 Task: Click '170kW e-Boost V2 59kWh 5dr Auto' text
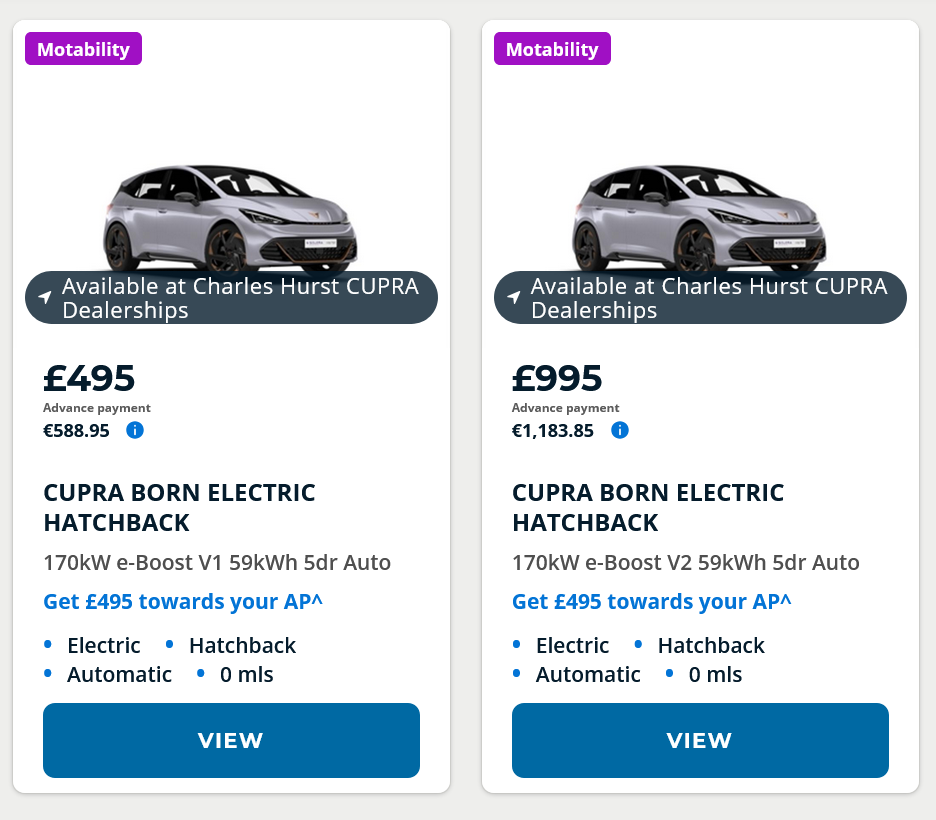[x=686, y=562]
